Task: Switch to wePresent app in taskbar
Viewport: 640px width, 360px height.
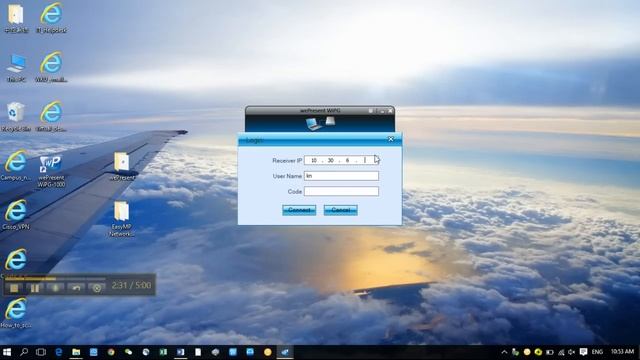Action: click(285, 352)
